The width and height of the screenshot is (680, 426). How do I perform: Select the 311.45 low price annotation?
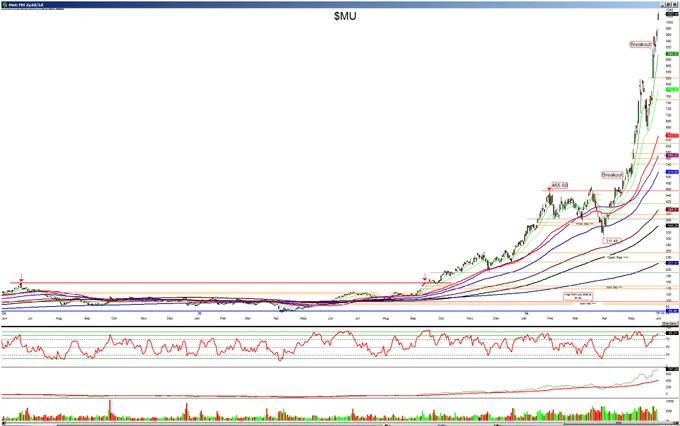coord(612,240)
